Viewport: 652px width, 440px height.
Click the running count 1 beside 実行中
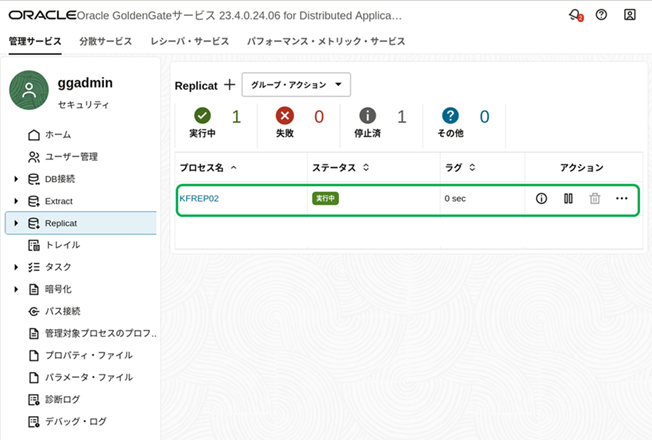[x=236, y=117]
